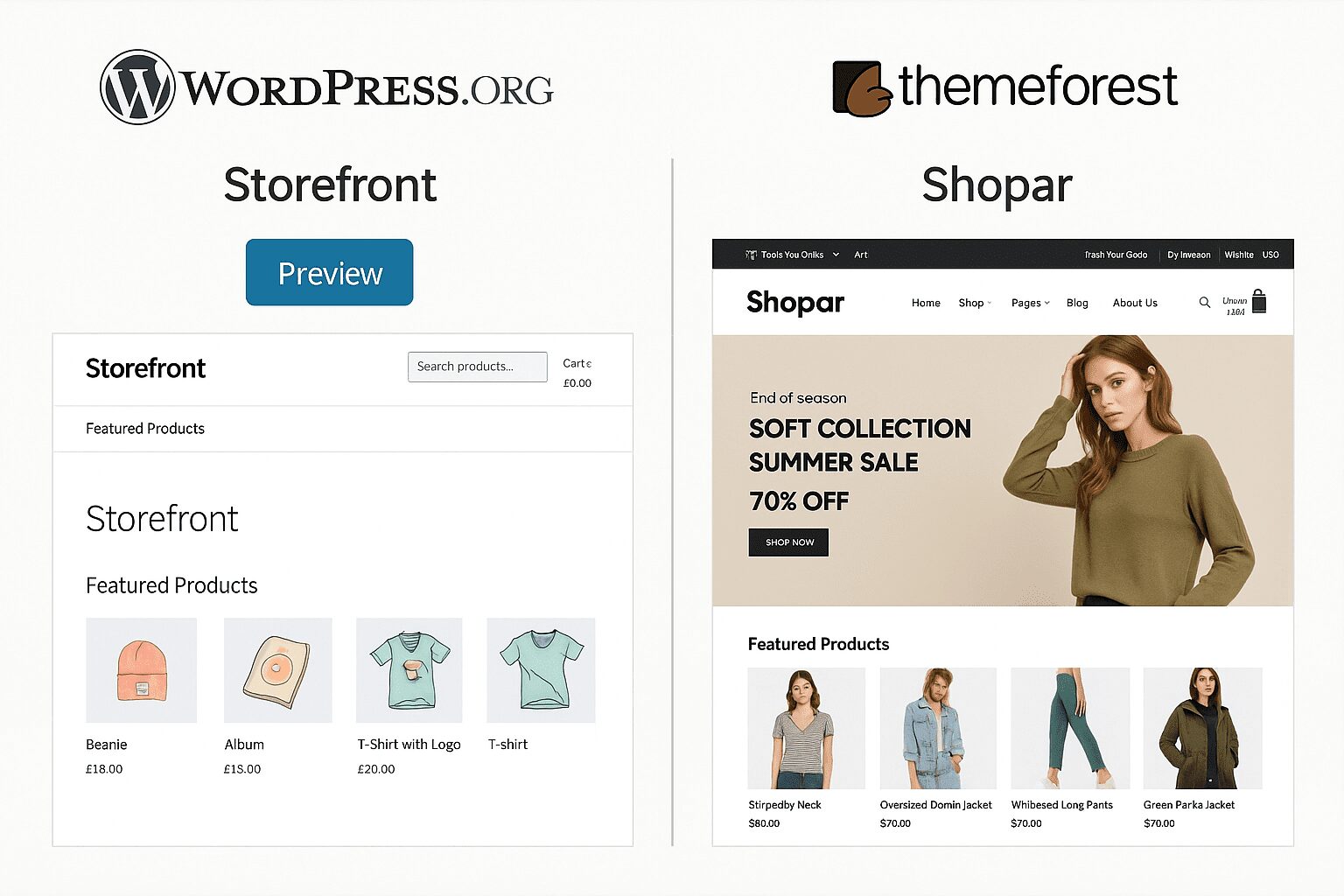Click the small icon beside Tools You Onlks
This screenshot has width=1344, height=896.
pyautogui.click(x=750, y=255)
